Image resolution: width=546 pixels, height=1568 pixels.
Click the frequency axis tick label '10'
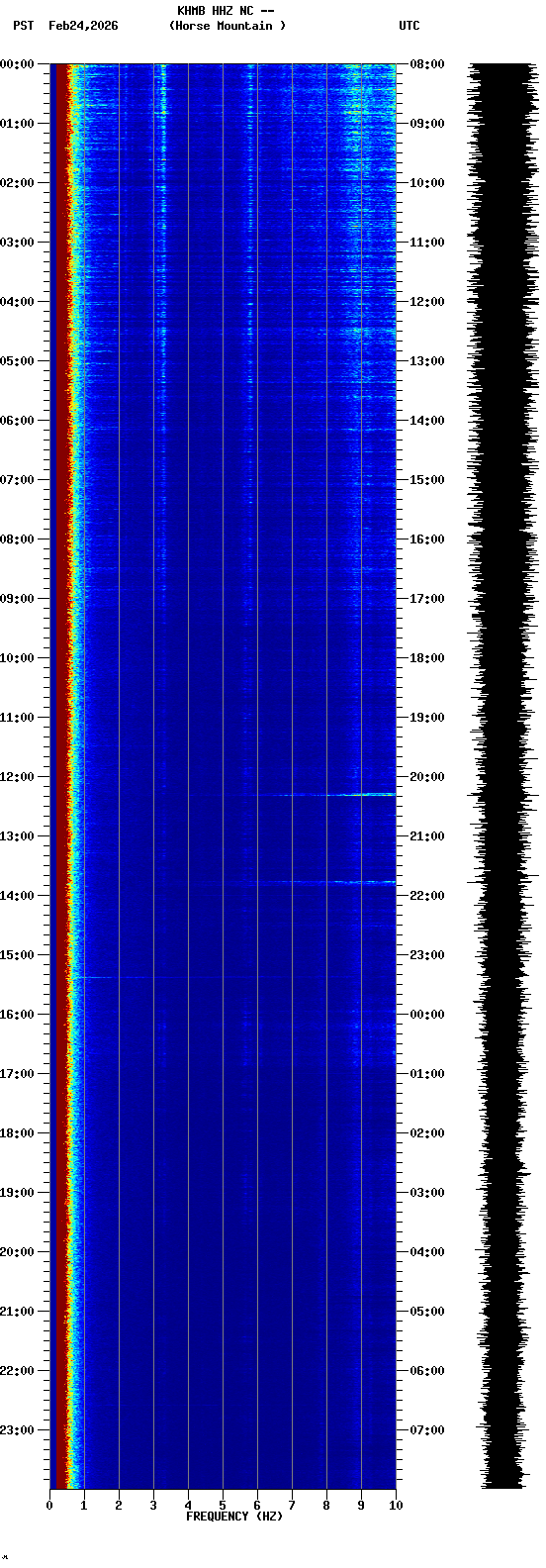[x=396, y=1506]
